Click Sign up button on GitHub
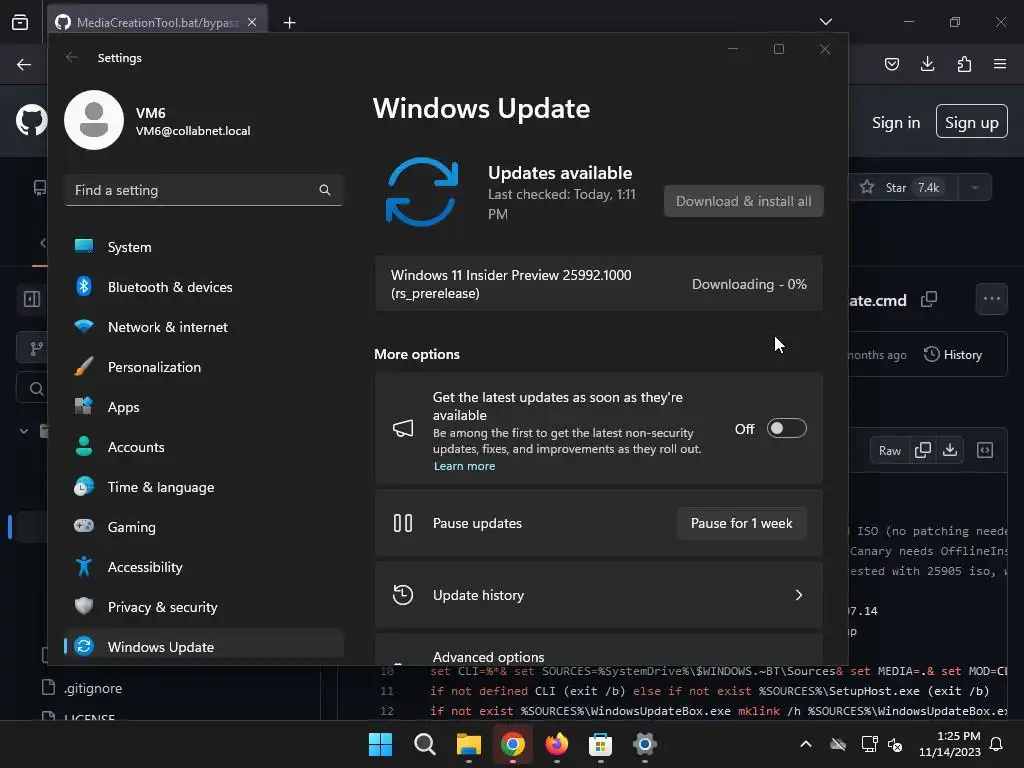Viewport: 1024px width, 768px height. [x=971, y=121]
